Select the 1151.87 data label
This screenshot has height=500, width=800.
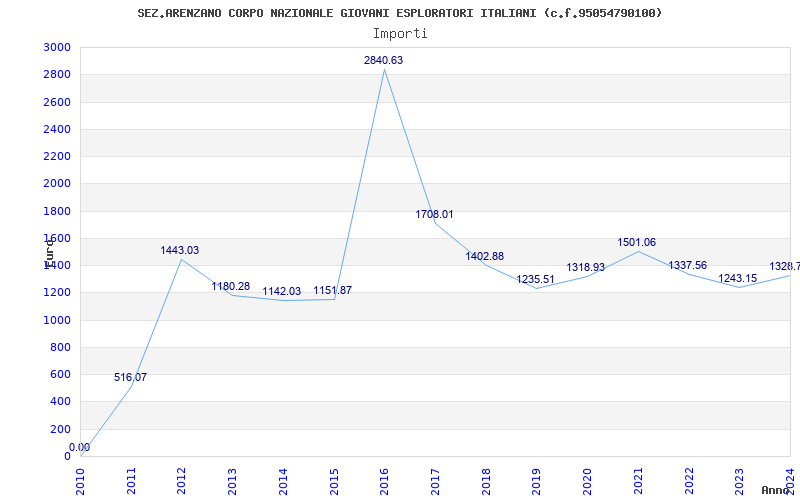coord(332,291)
